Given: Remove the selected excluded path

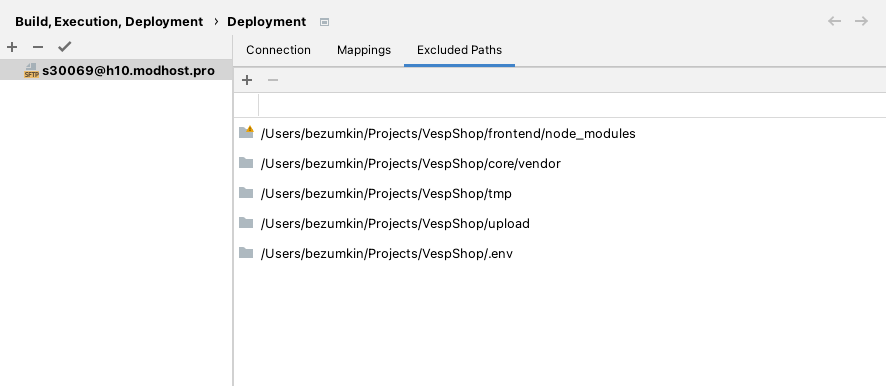Looking at the screenshot, I should pos(273,80).
